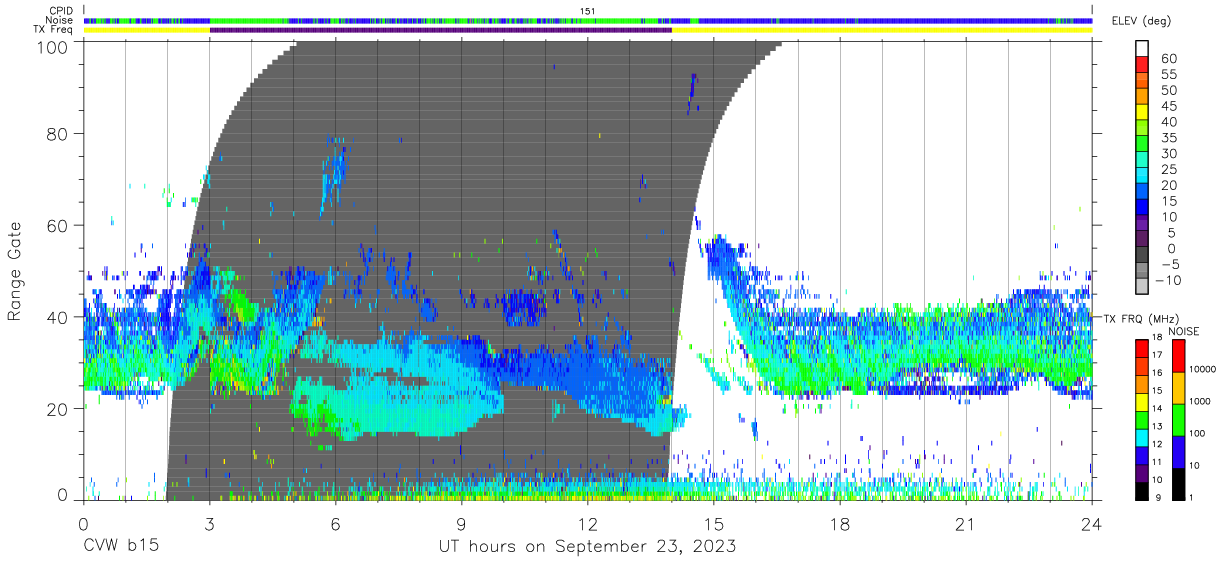This screenshot has width=1228, height=567.
Task: Click the 'CPID' label
Action: coord(59,11)
